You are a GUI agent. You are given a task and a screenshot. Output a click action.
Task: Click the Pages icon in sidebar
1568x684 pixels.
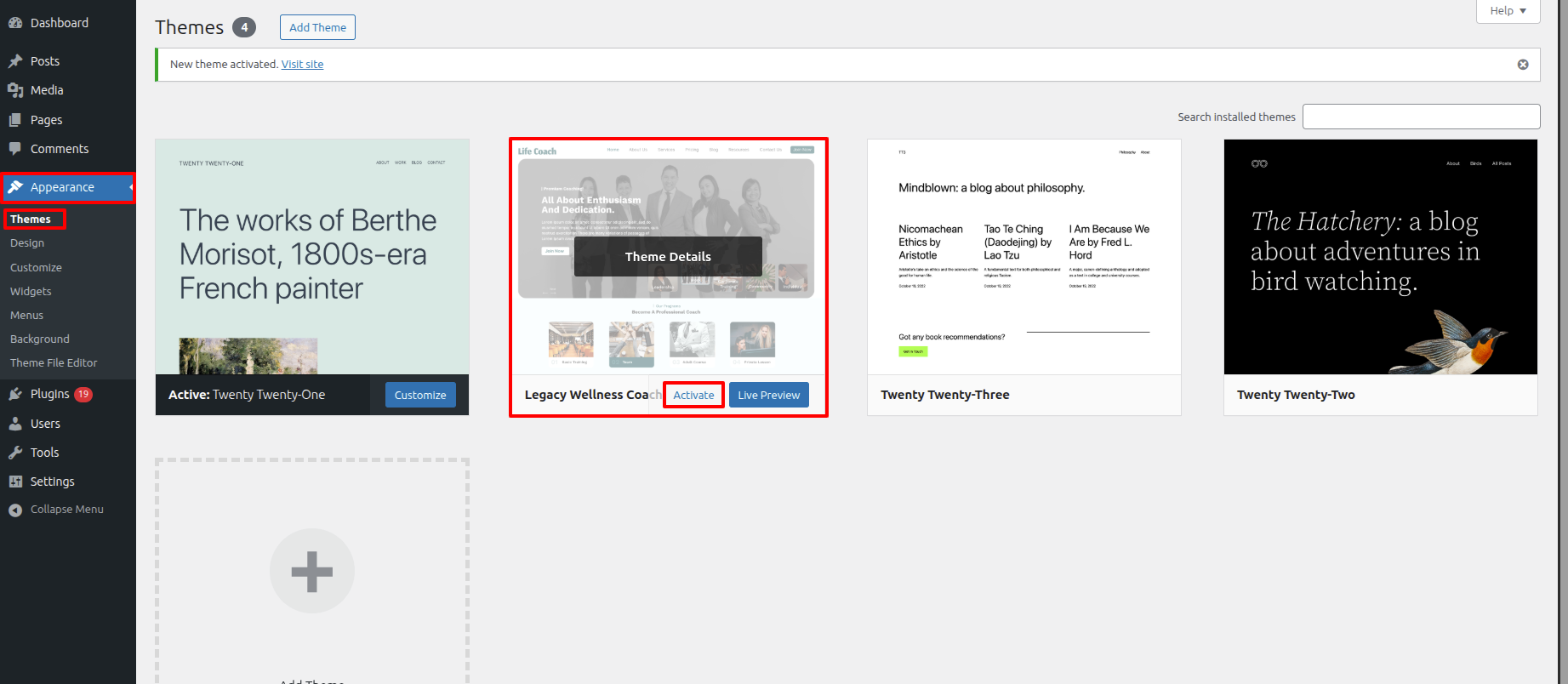[x=15, y=120]
